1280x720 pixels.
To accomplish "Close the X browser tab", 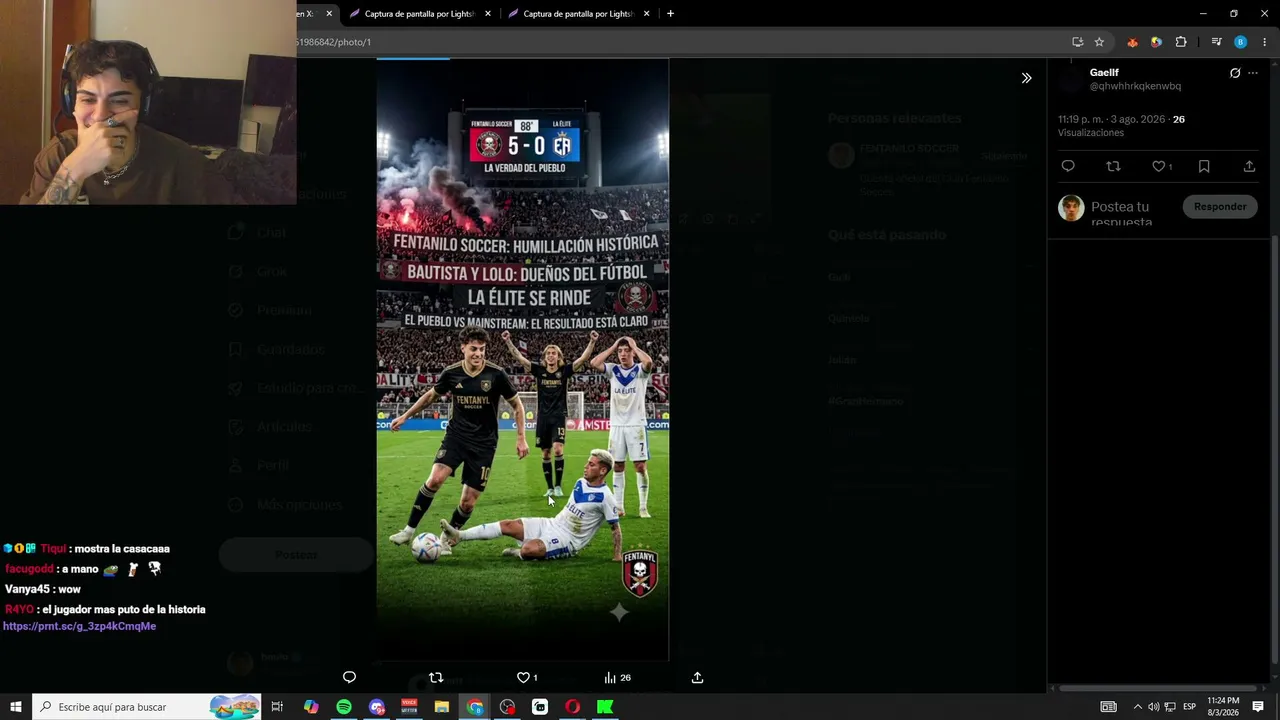I will [329, 14].
